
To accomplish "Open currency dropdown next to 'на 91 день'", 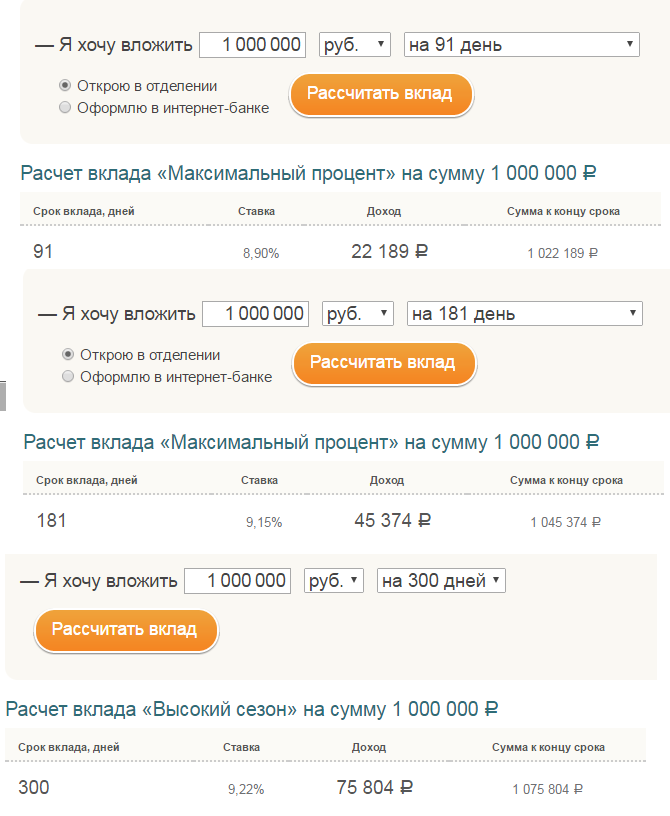I will click(354, 45).
